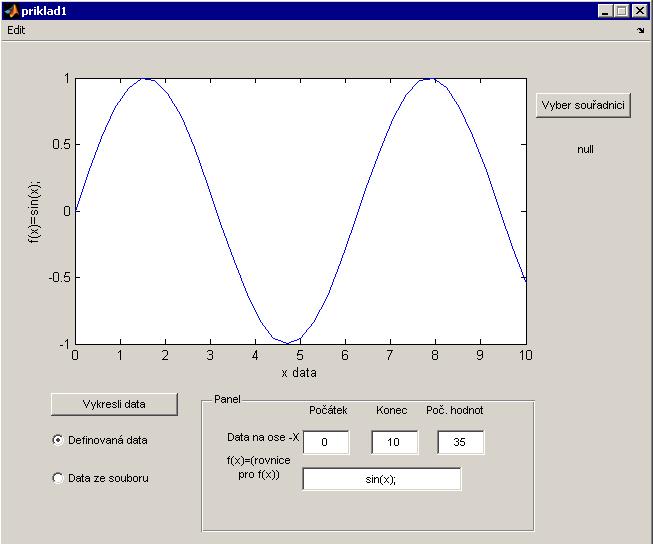Click the dock arrow icon in menu bar
653x544 pixels.
coord(641,30)
